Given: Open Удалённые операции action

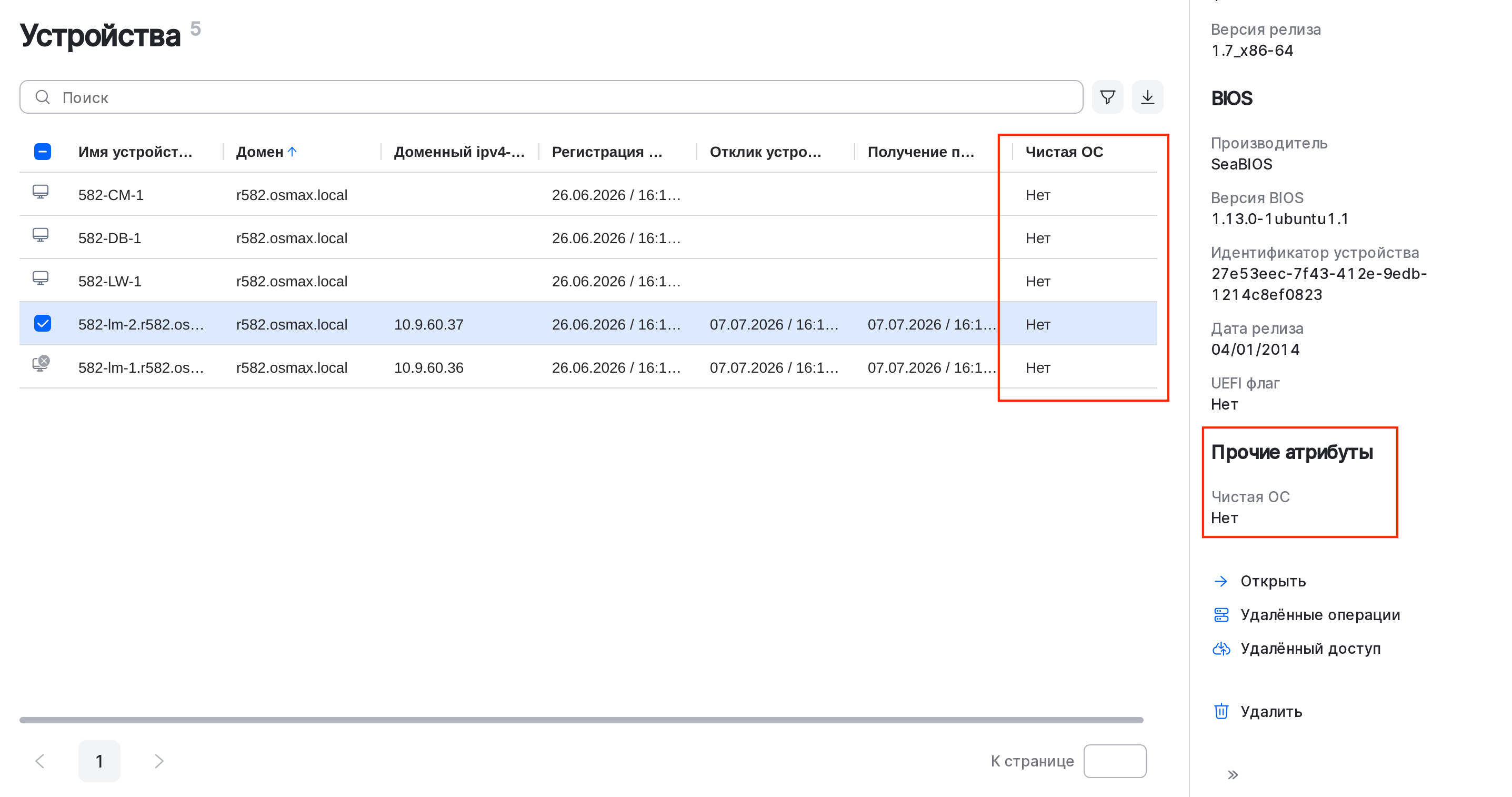Looking at the screenshot, I should coord(1320,615).
